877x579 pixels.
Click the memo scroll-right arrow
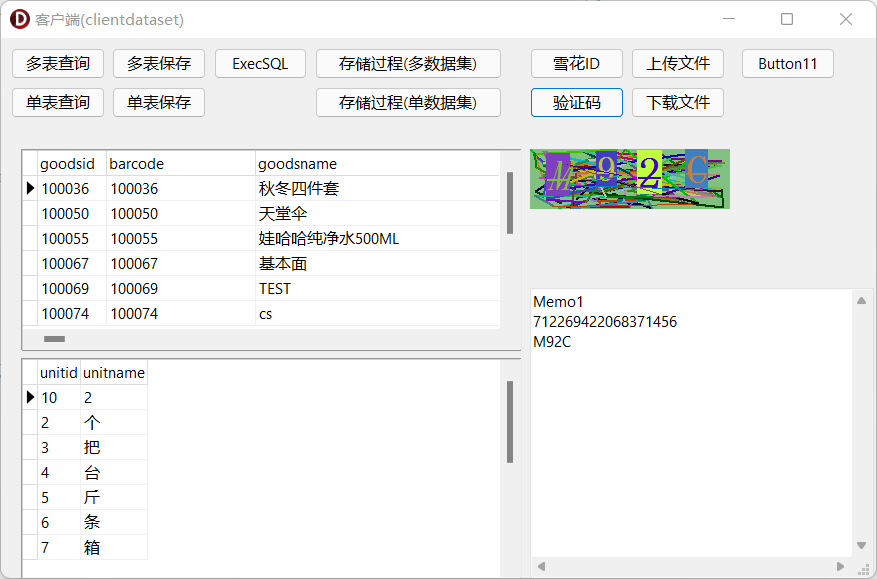click(x=840, y=566)
